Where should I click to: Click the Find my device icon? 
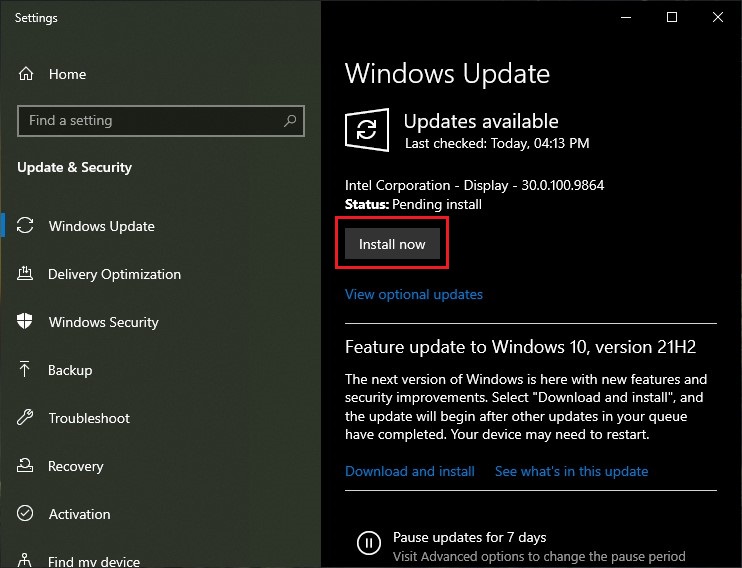click(25, 560)
